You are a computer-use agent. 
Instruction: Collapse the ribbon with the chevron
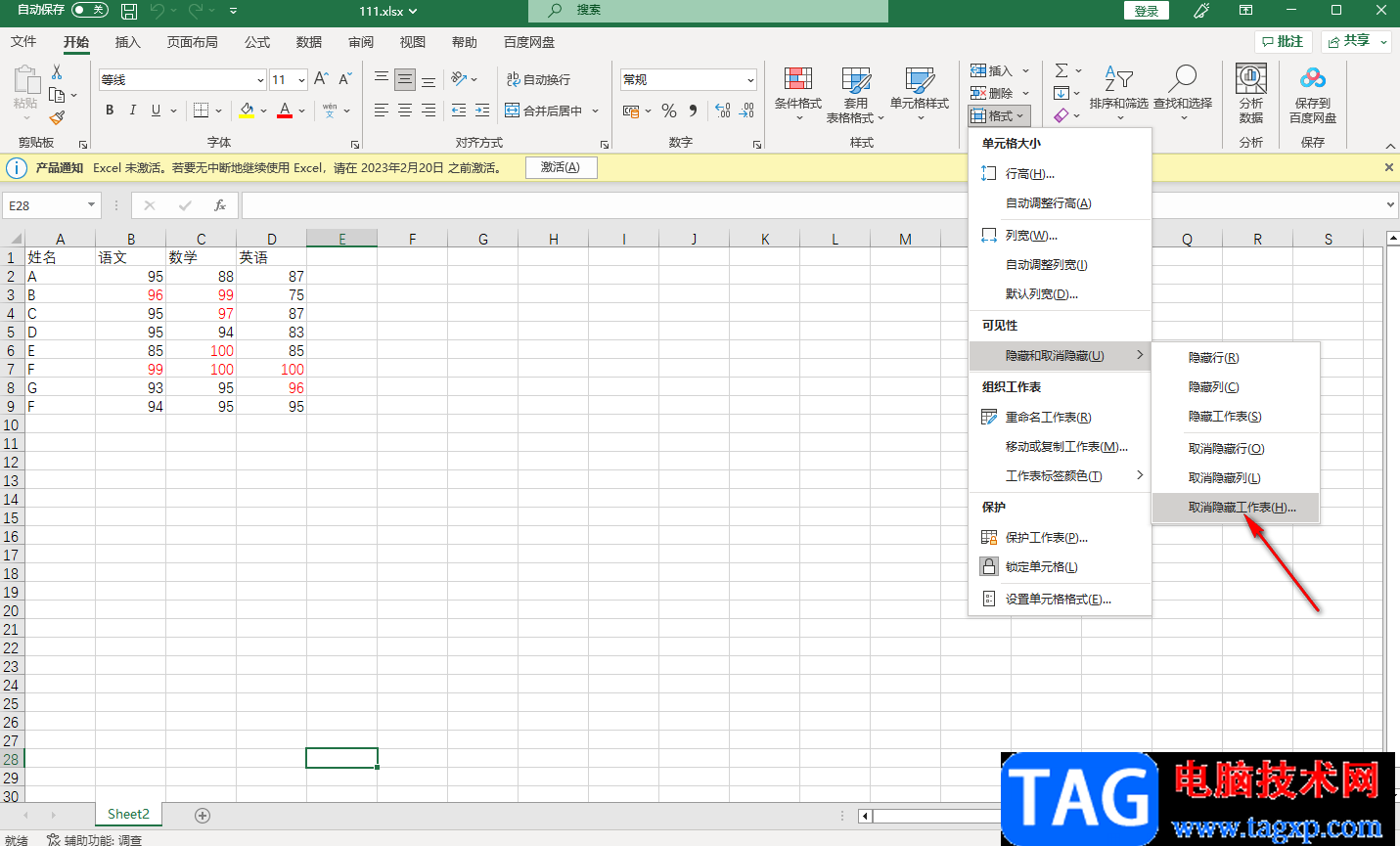coord(1389,146)
